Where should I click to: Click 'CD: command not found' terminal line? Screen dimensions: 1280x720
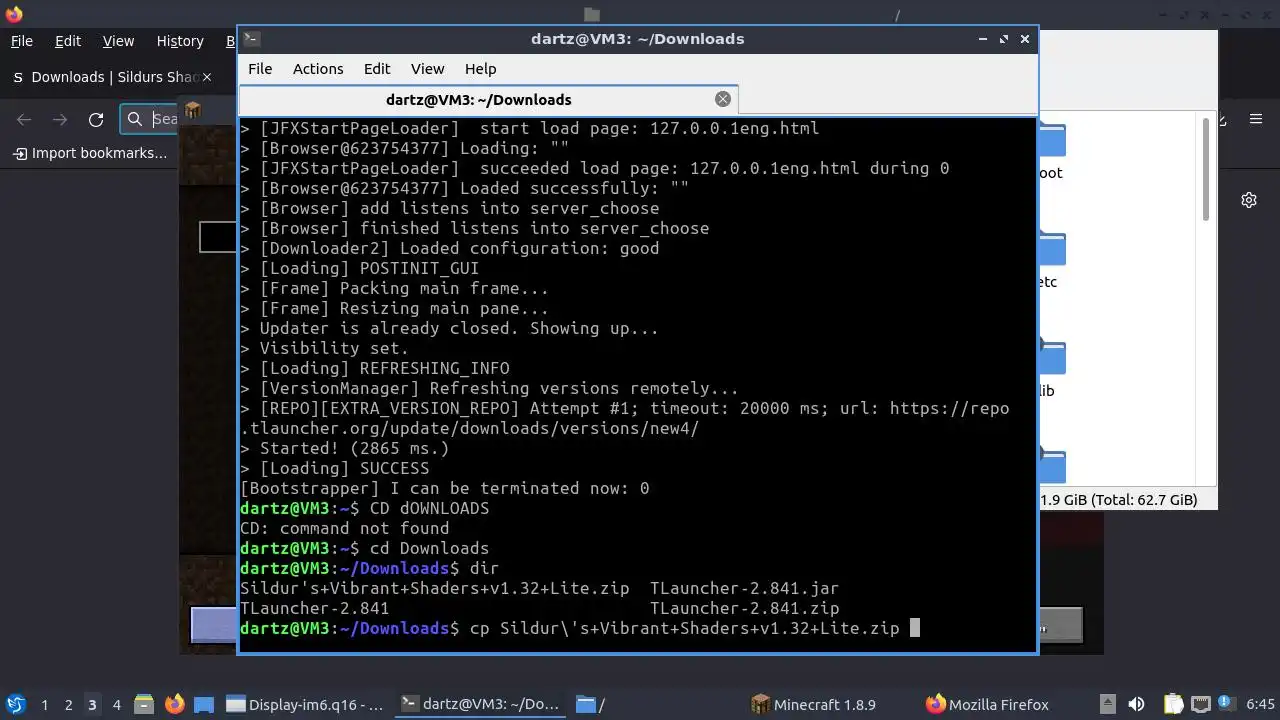(x=345, y=528)
